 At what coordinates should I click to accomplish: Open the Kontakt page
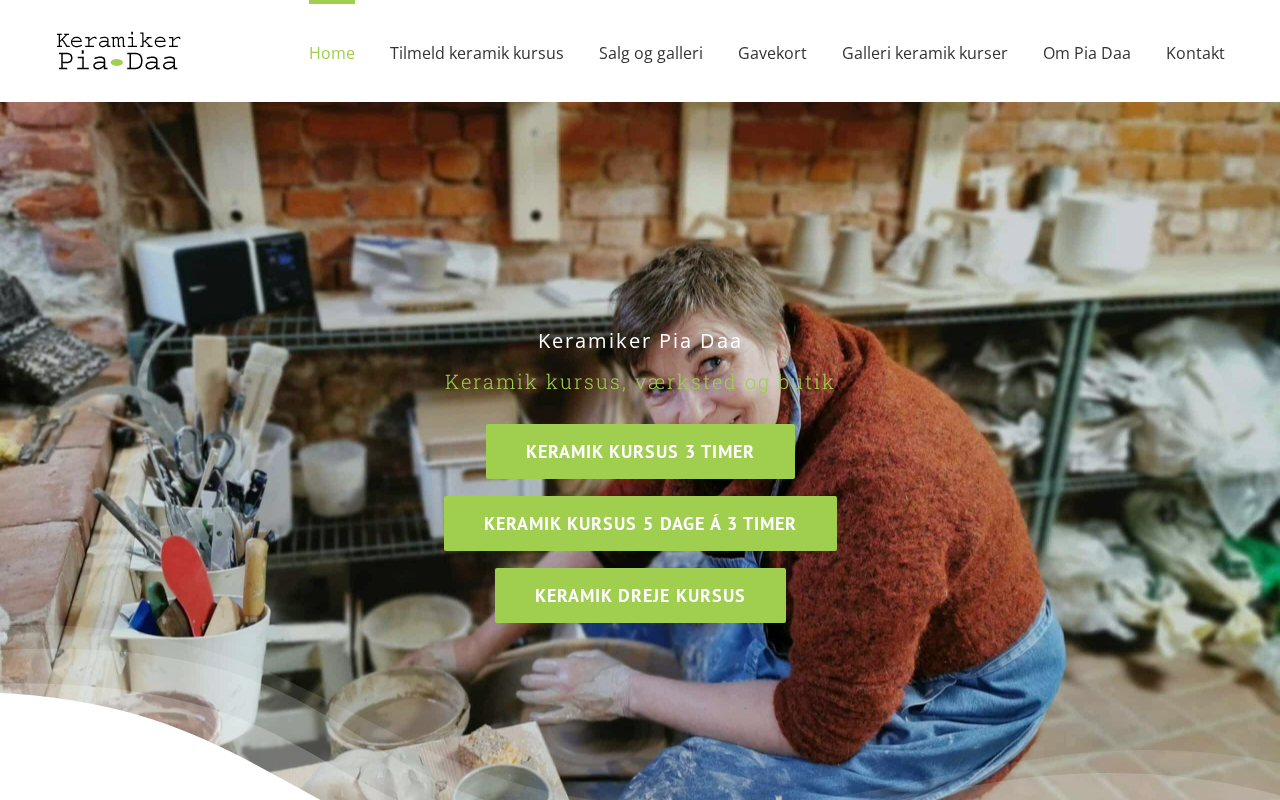click(x=1195, y=53)
